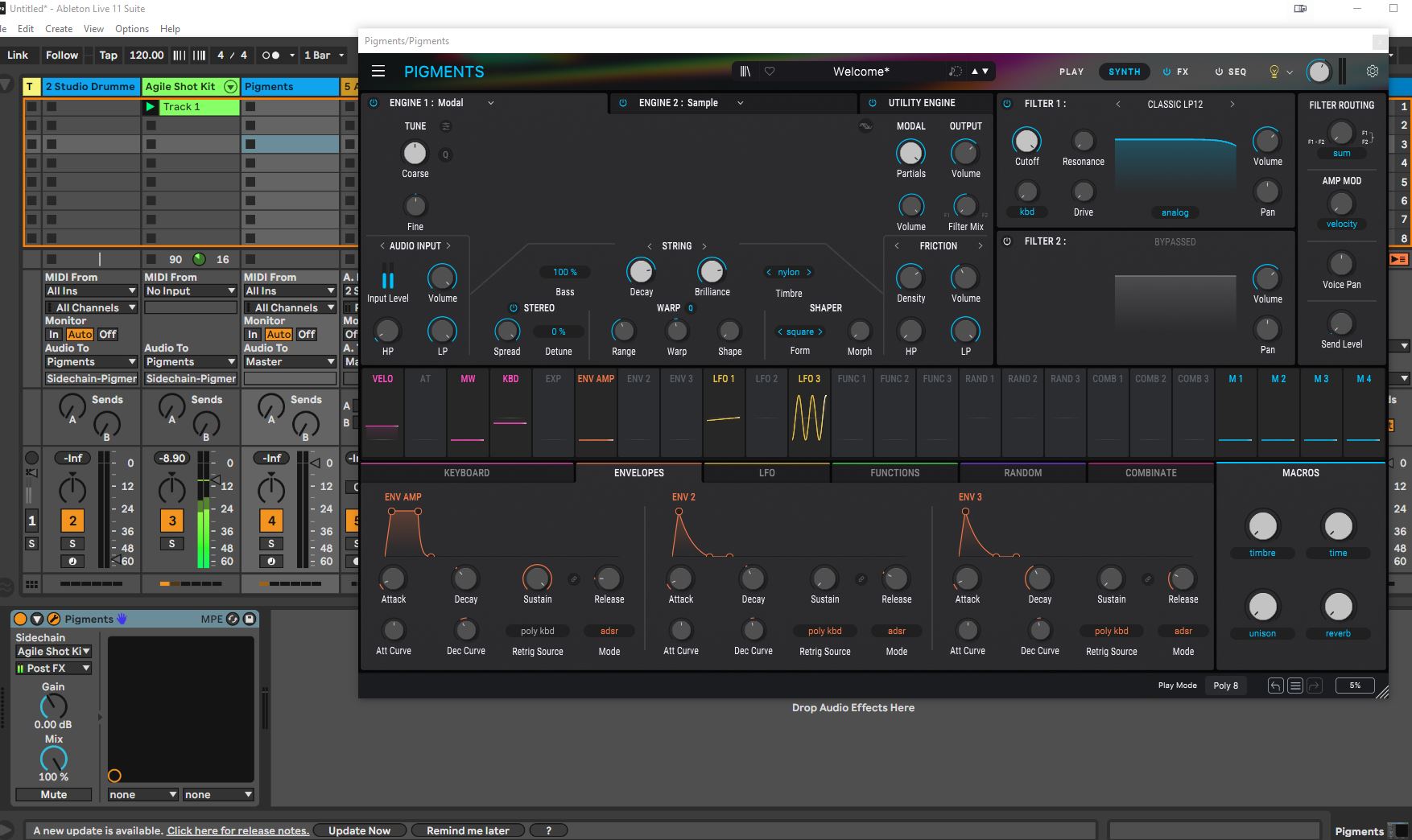Toggle Pigments device activator in Ableton
Screen dimensions: 1412x840
tap(21, 619)
